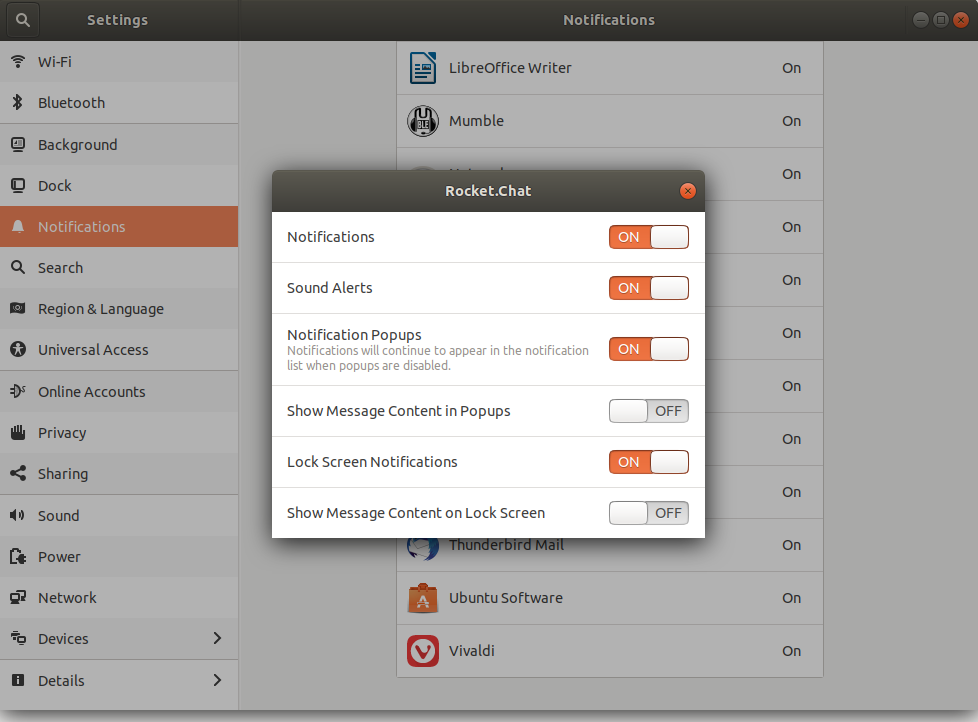Open Ubuntu Software notification settings row
Screen dimensions: 978x722
click(x=610, y=598)
